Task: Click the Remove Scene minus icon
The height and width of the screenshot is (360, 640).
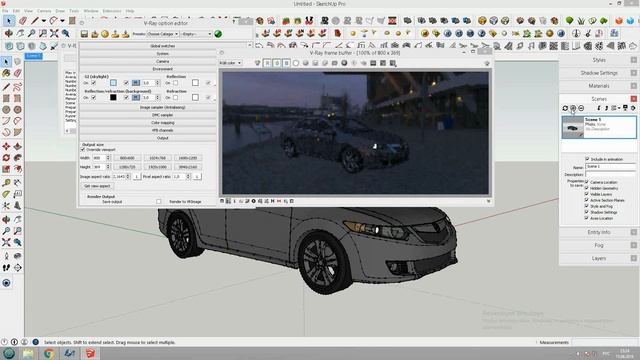Action: pyautogui.click(x=581, y=108)
